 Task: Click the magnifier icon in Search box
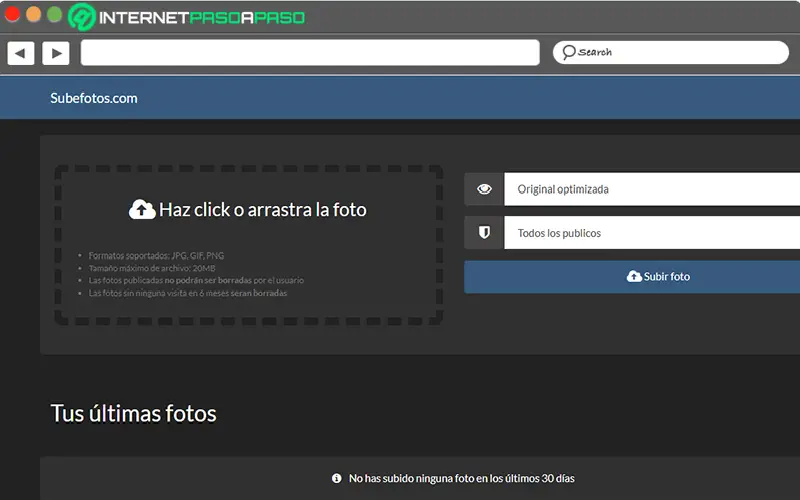[568, 52]
